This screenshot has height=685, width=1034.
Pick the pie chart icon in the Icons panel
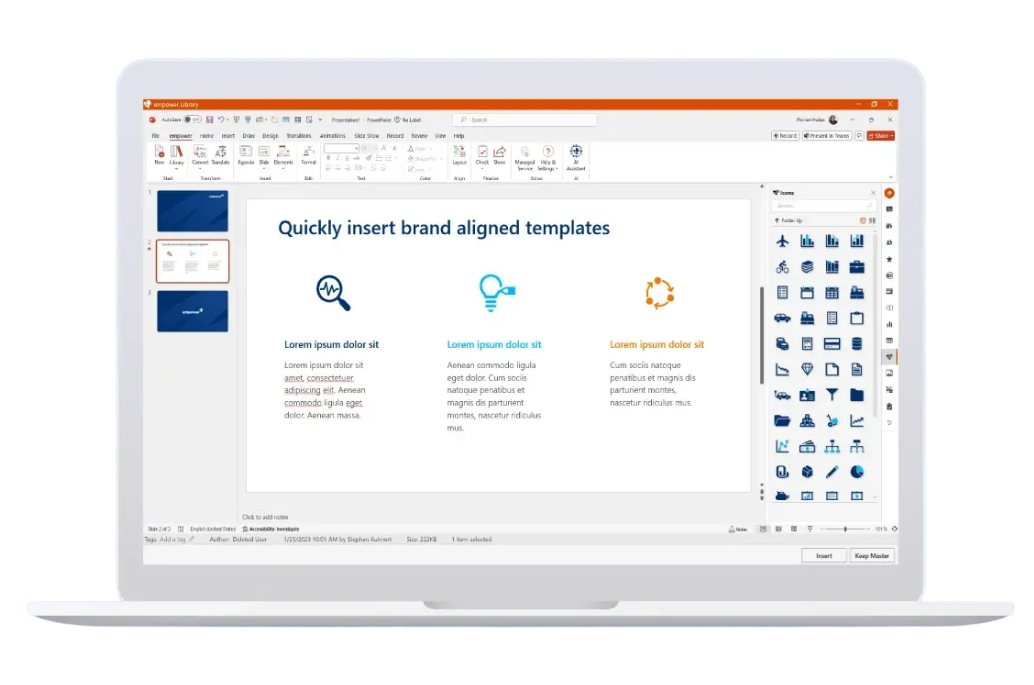857,472
